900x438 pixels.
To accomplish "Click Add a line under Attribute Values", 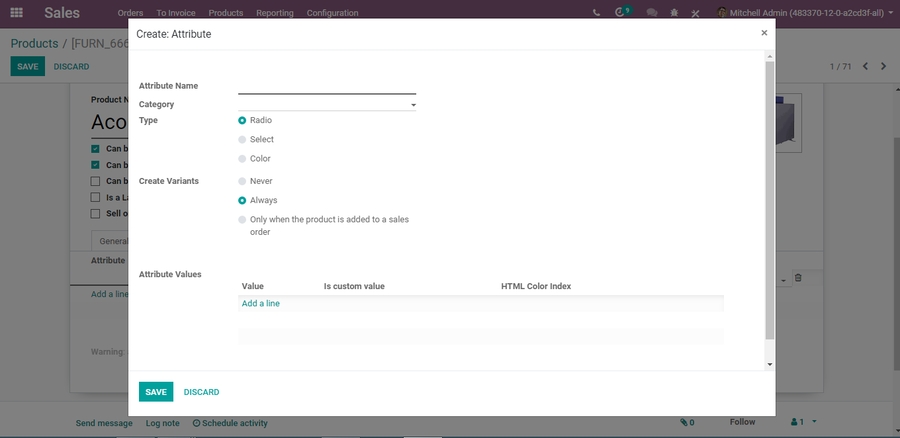I will 261,303.
